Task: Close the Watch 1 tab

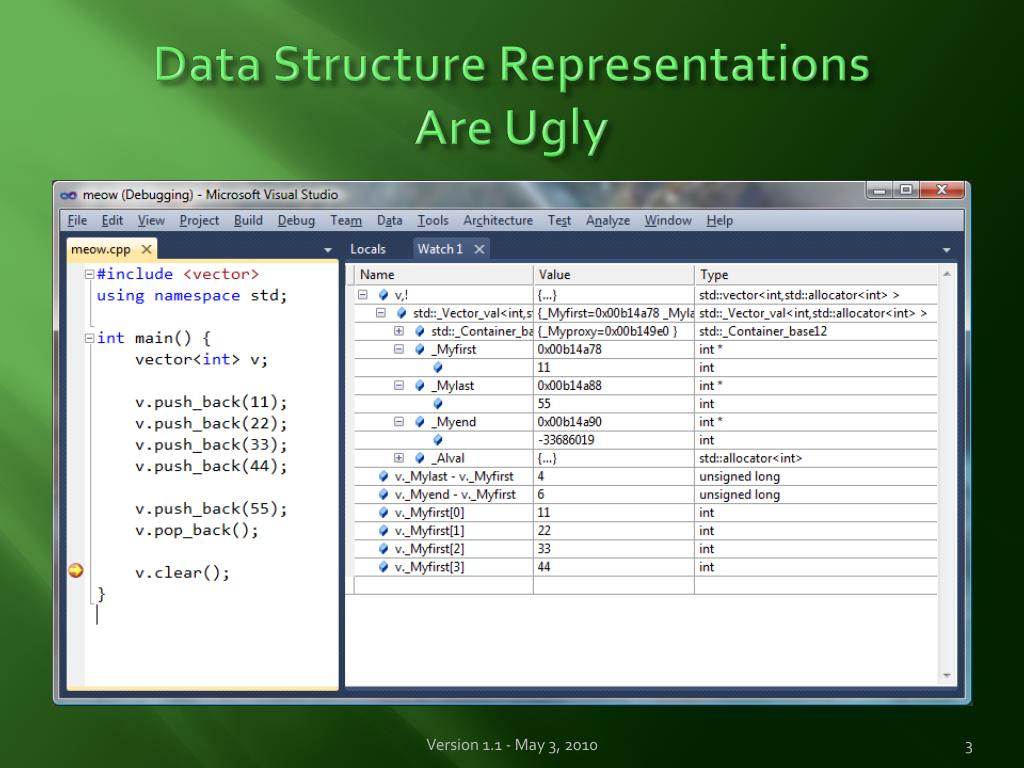Action: (x=479, y=249)
